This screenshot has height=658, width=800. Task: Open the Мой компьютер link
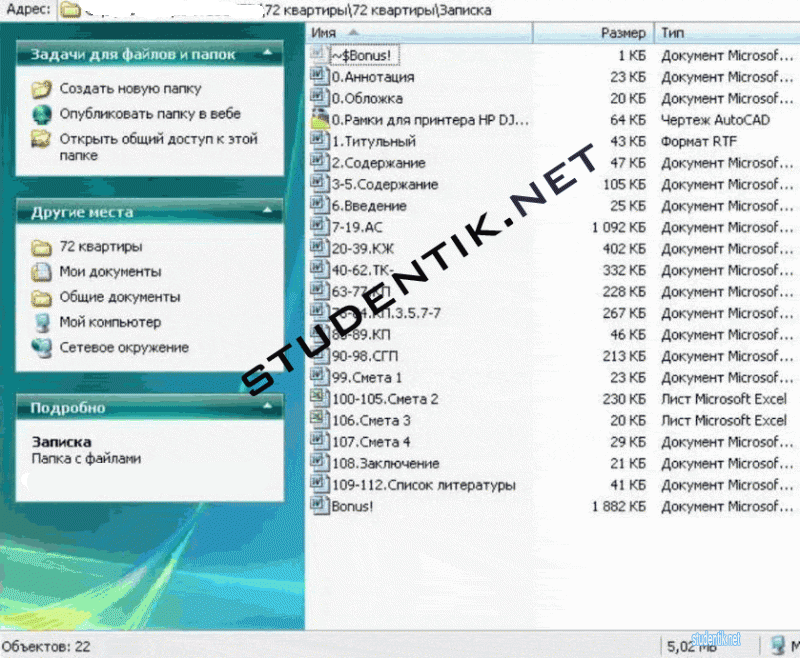(110, 322)
